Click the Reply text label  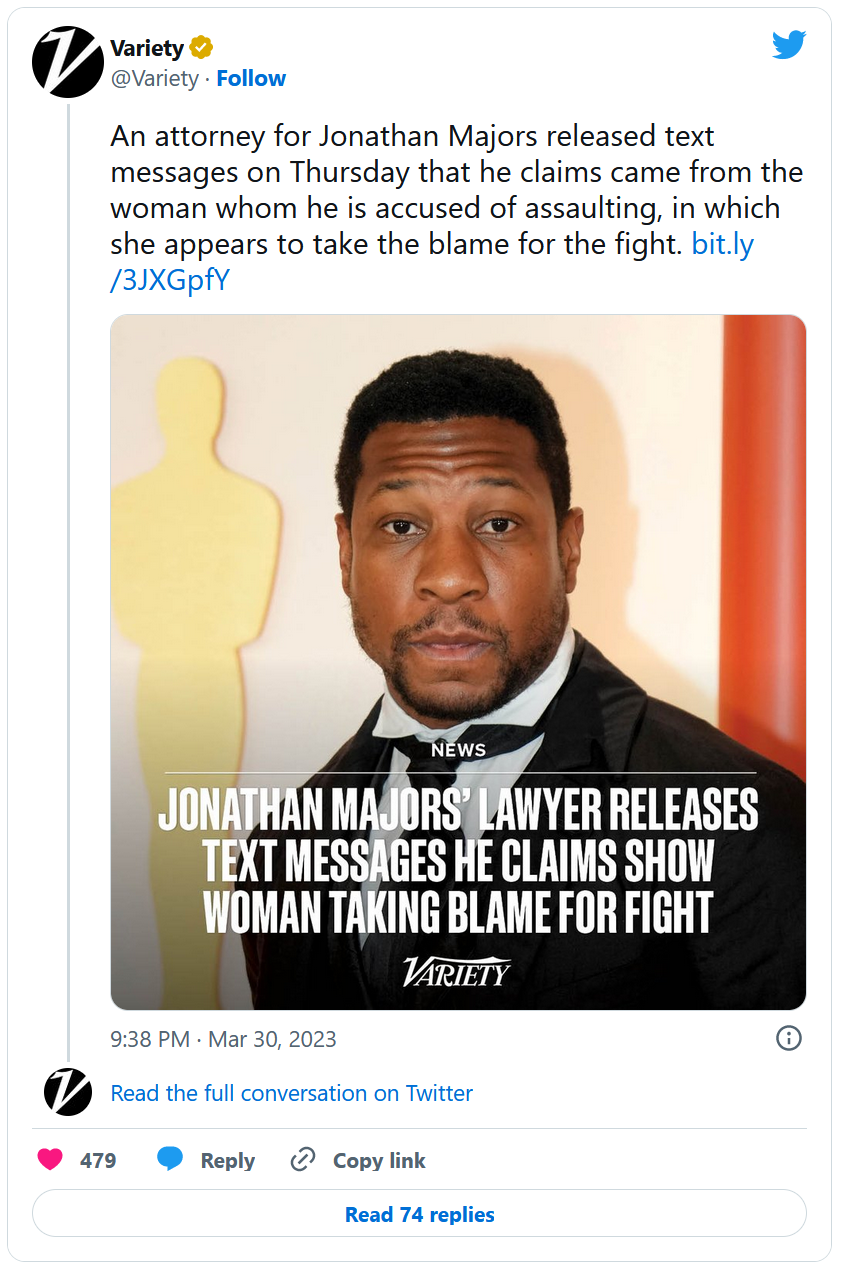click(x=227, y=1160)
